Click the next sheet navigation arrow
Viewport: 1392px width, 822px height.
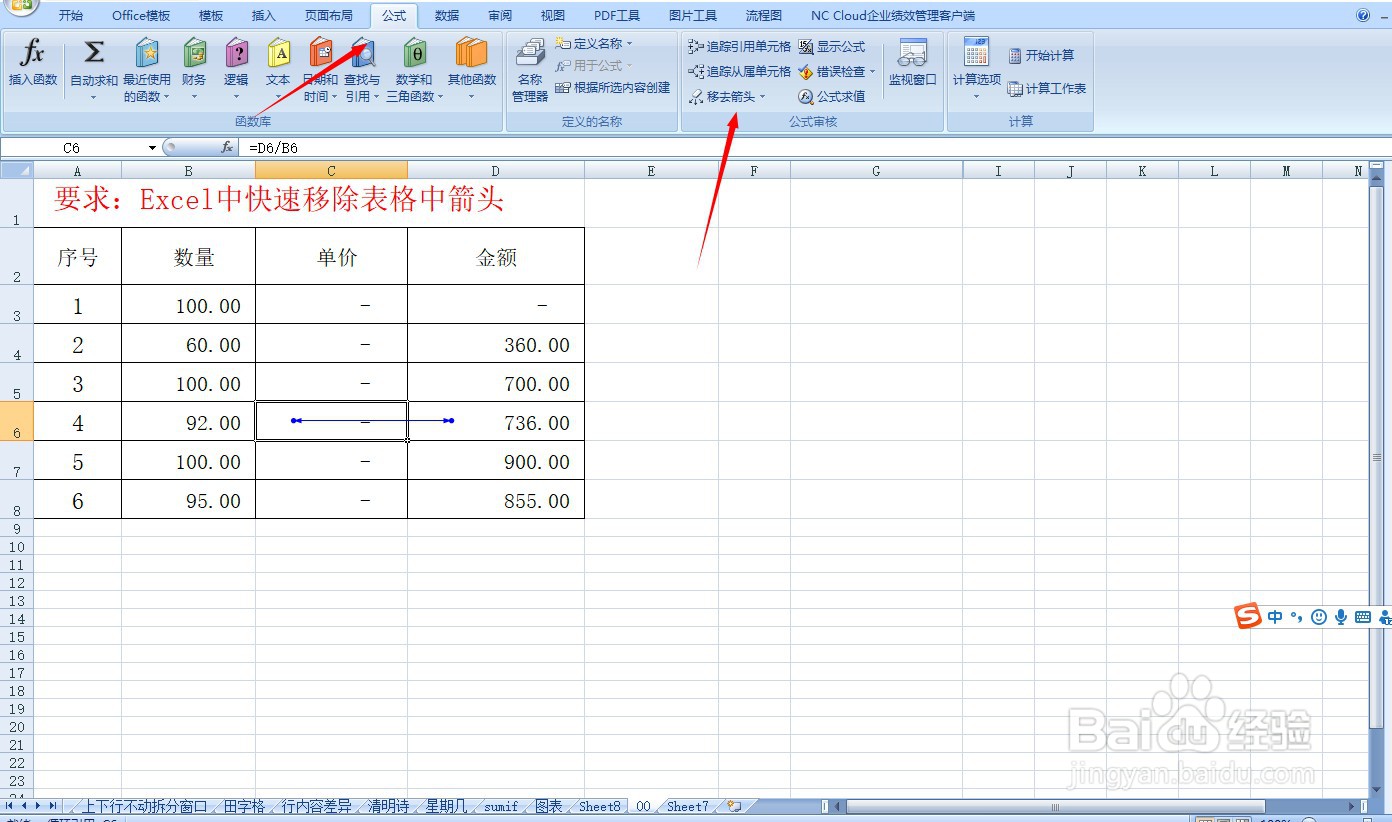point(38,806)
